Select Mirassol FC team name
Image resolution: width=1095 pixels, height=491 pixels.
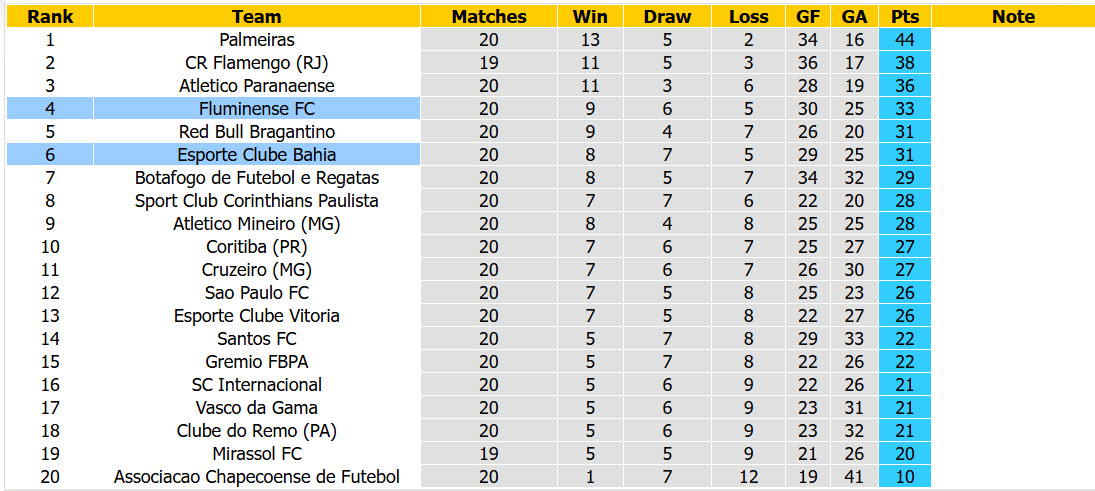[257, 454]
